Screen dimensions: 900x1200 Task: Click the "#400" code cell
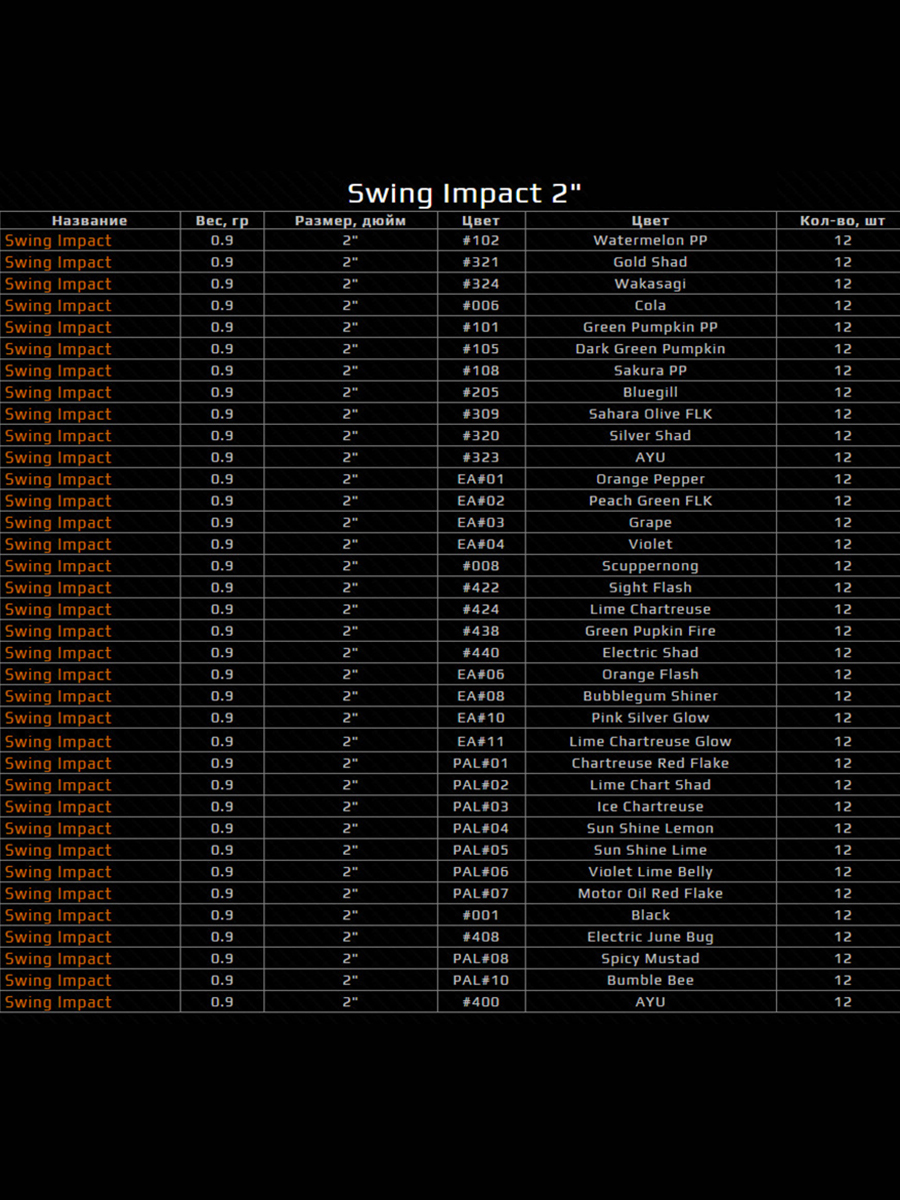(x=480, y=1002)
